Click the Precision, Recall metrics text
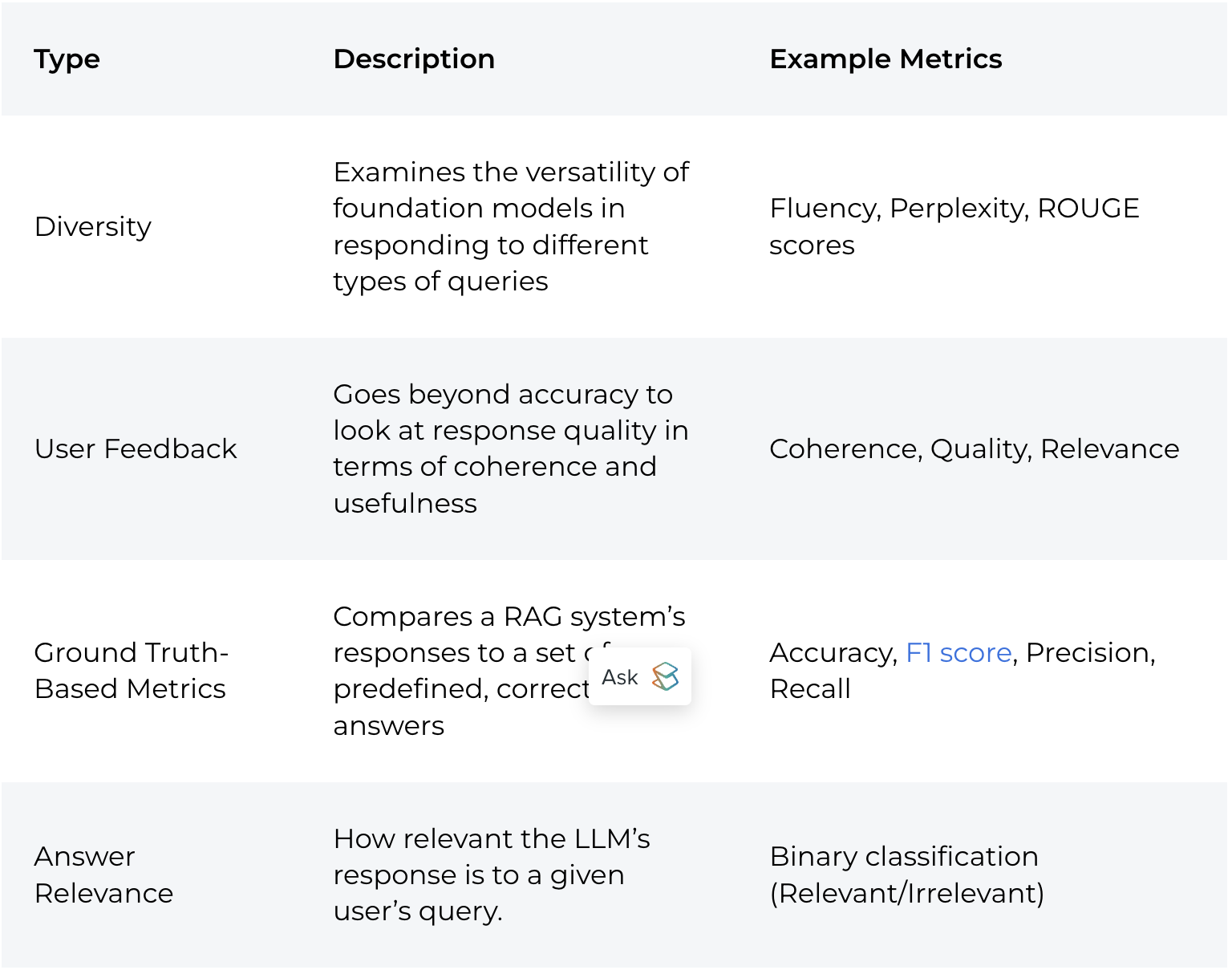The image size is (1232, 974). click(1089, 653)
